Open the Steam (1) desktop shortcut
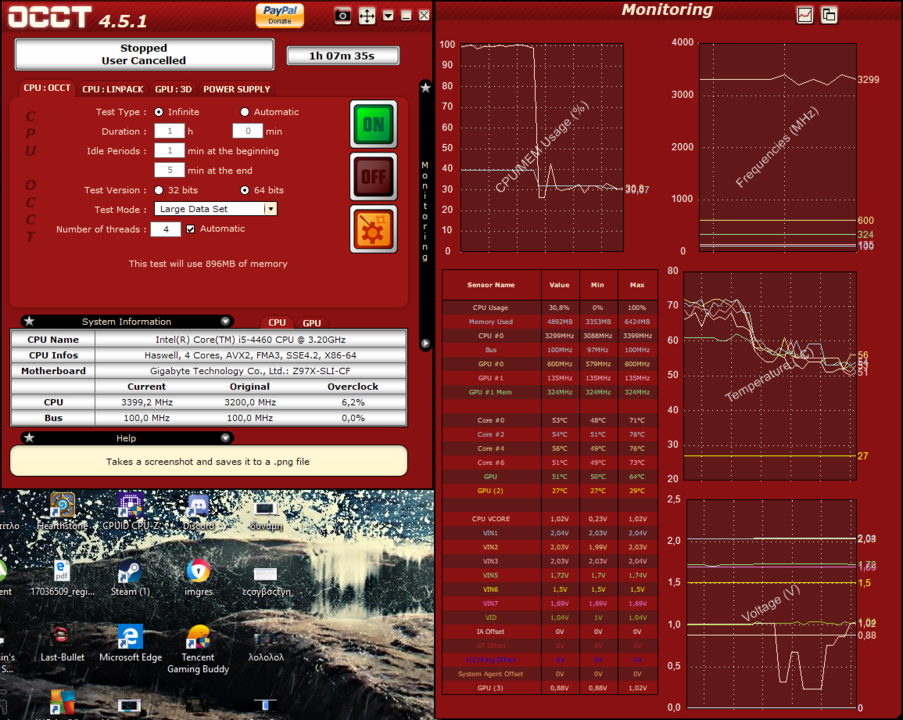This screenshot has height=720, width=903. coord(131,578)
